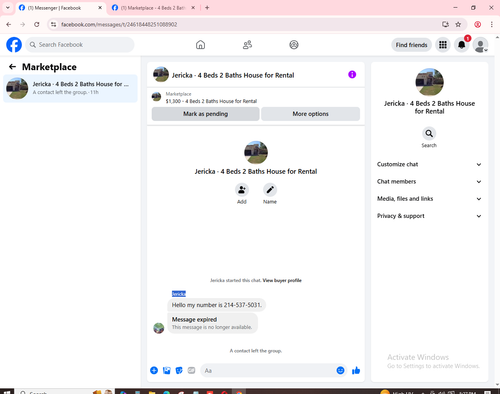The height and width of the screenshot is (394, 500).
Task: Click the Home icon in top navigation
Action: point(200,45)
